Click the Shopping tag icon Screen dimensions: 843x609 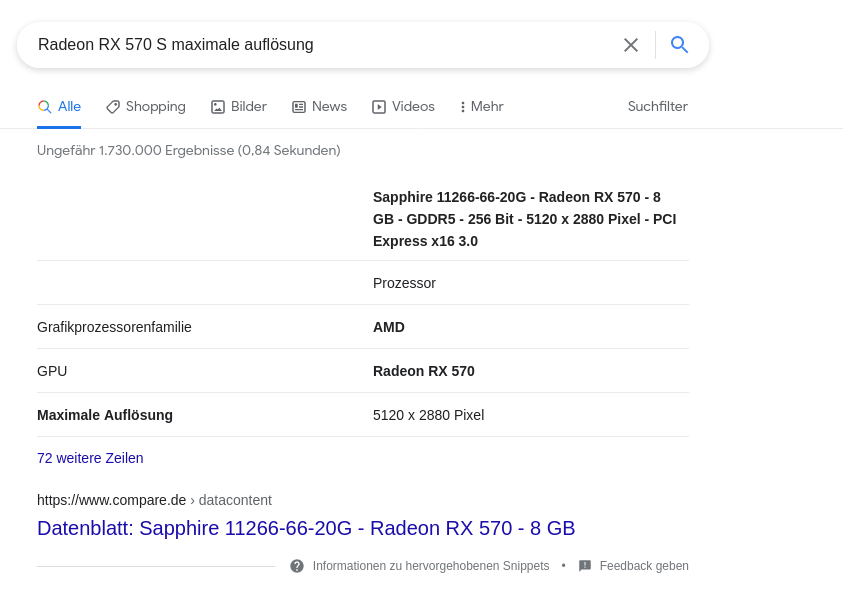click(x=112, y=107)
